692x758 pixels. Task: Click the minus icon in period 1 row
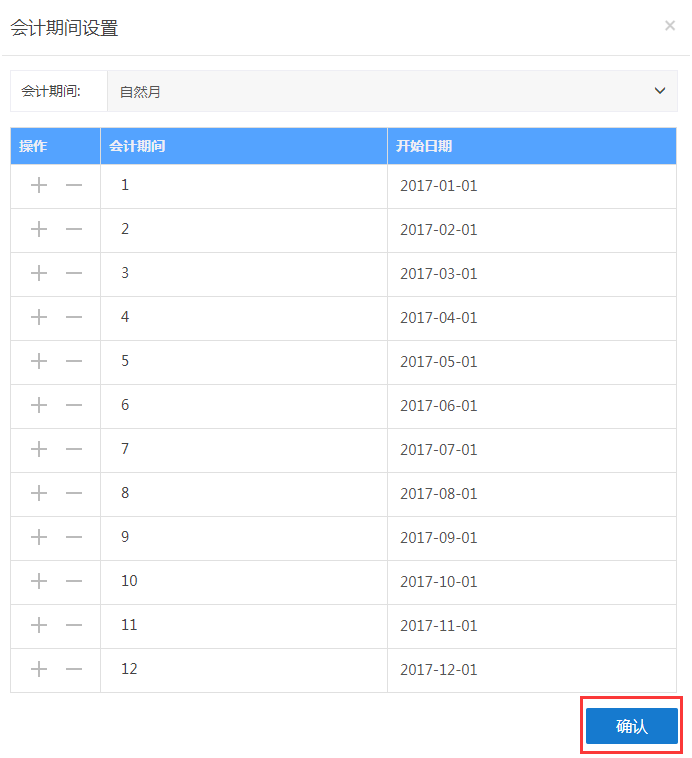click(74, 185)
